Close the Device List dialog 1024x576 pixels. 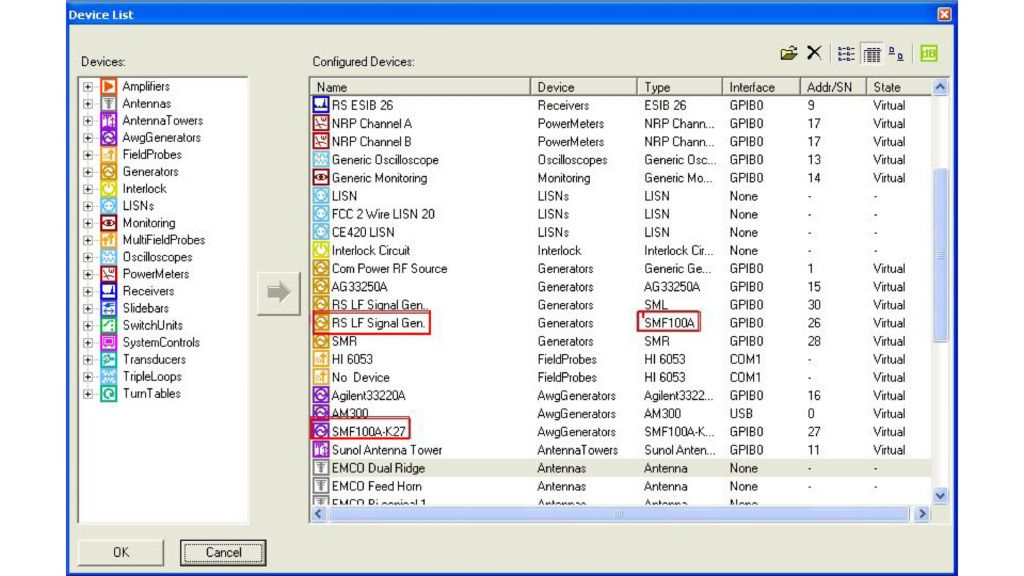click(944, 14)
